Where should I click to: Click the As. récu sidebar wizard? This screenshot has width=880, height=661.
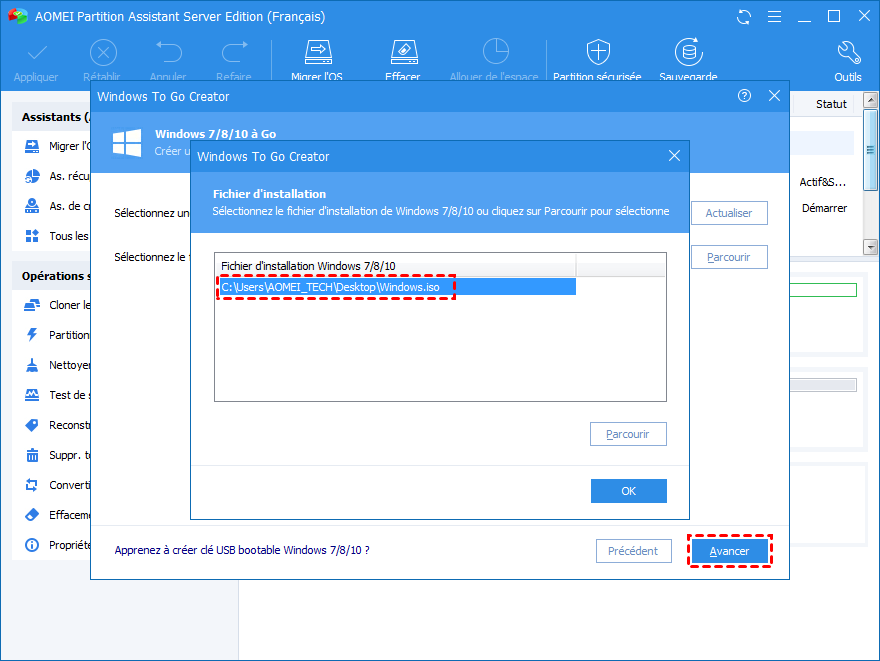pyautogui.click(x=57, y=176)
